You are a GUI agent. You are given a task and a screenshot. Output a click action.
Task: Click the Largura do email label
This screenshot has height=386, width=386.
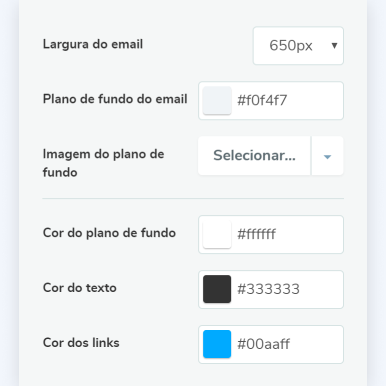click(x=93, y=44)
